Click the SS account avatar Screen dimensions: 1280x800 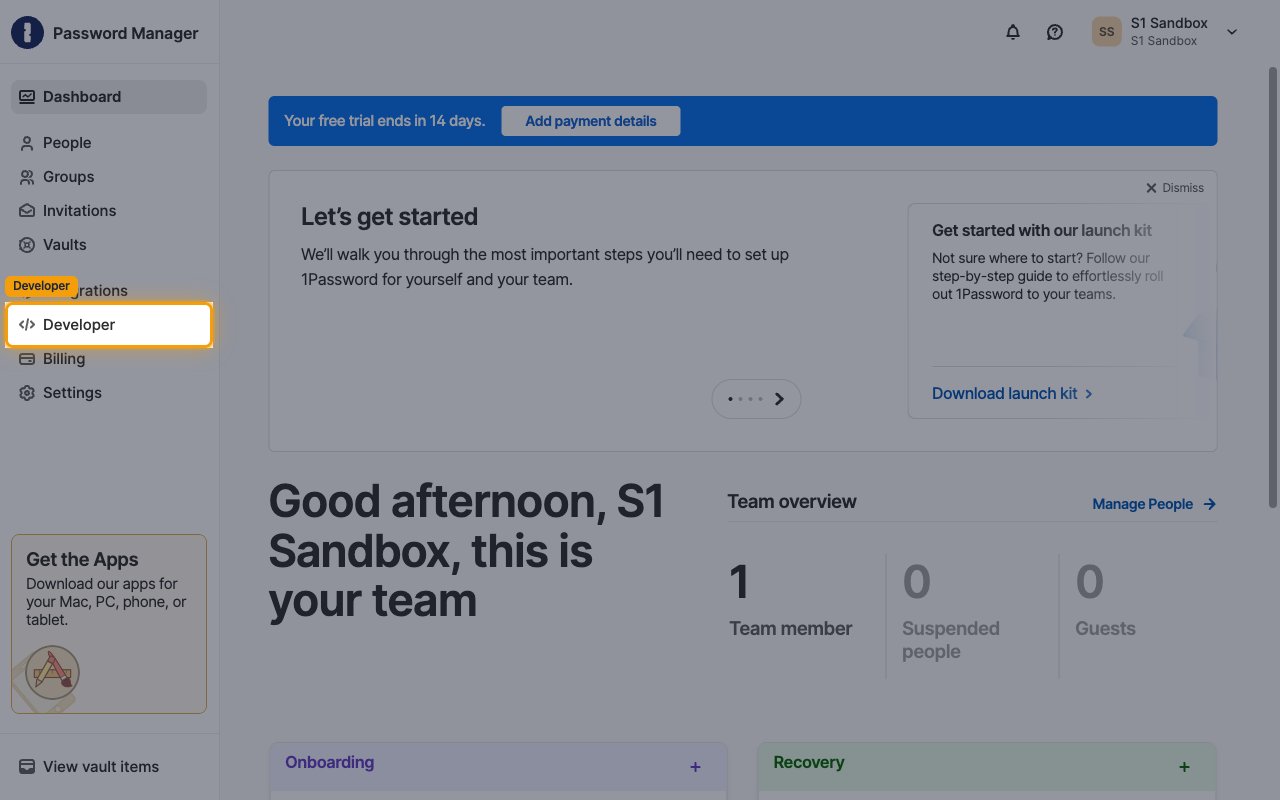(1106, 32)
